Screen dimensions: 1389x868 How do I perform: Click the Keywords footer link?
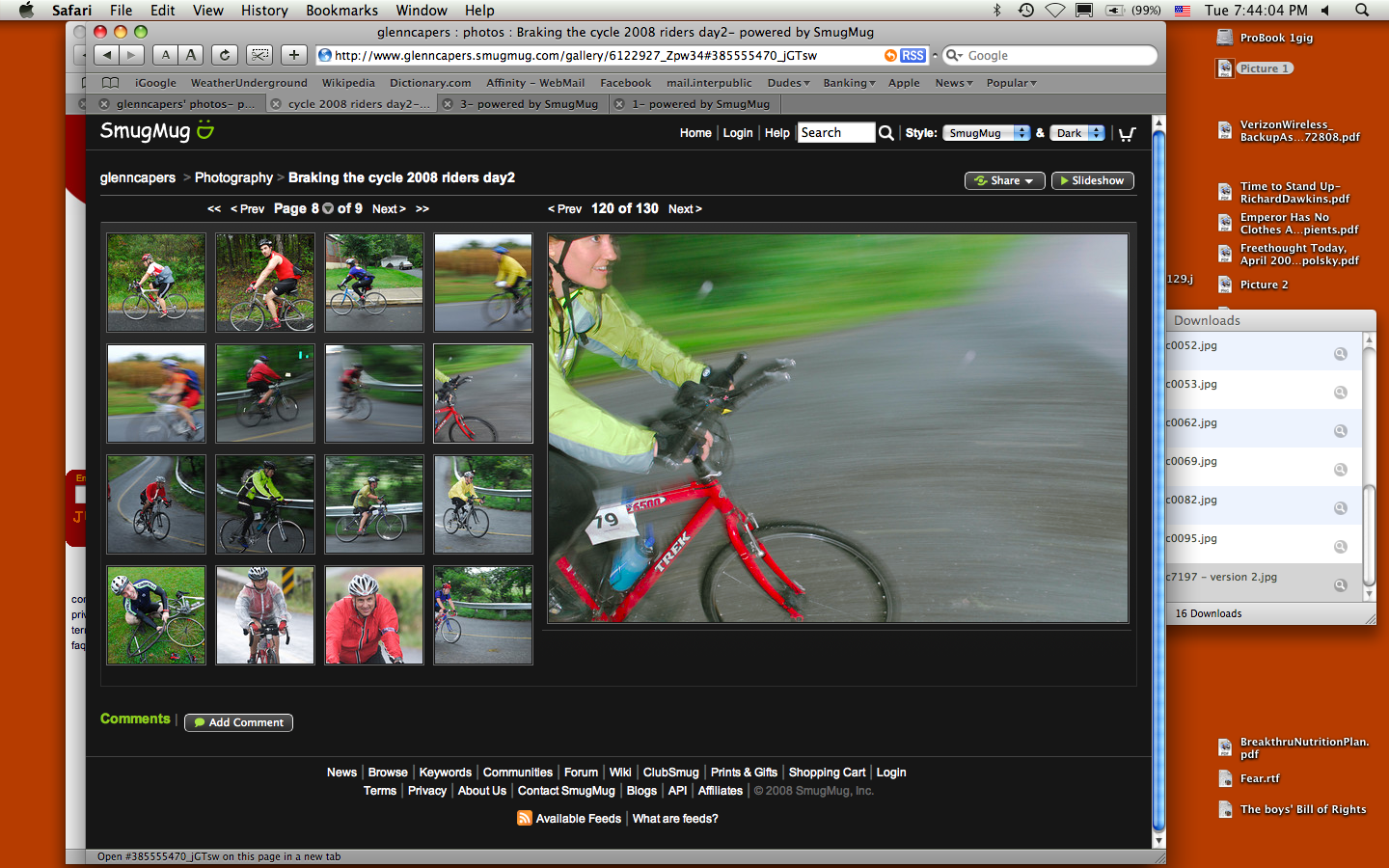click(x=446, y=773)
